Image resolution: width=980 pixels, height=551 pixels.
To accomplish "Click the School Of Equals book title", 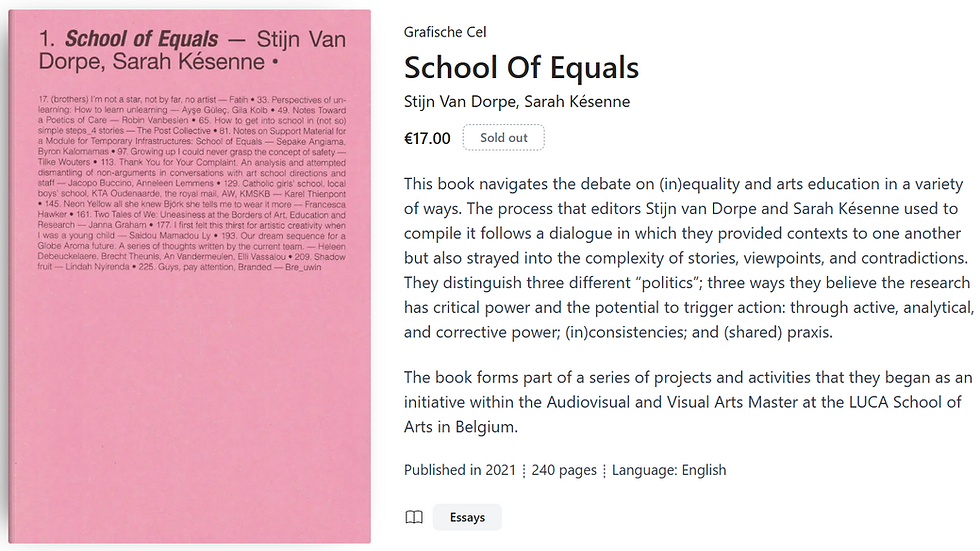I will (x=521, y=67).
